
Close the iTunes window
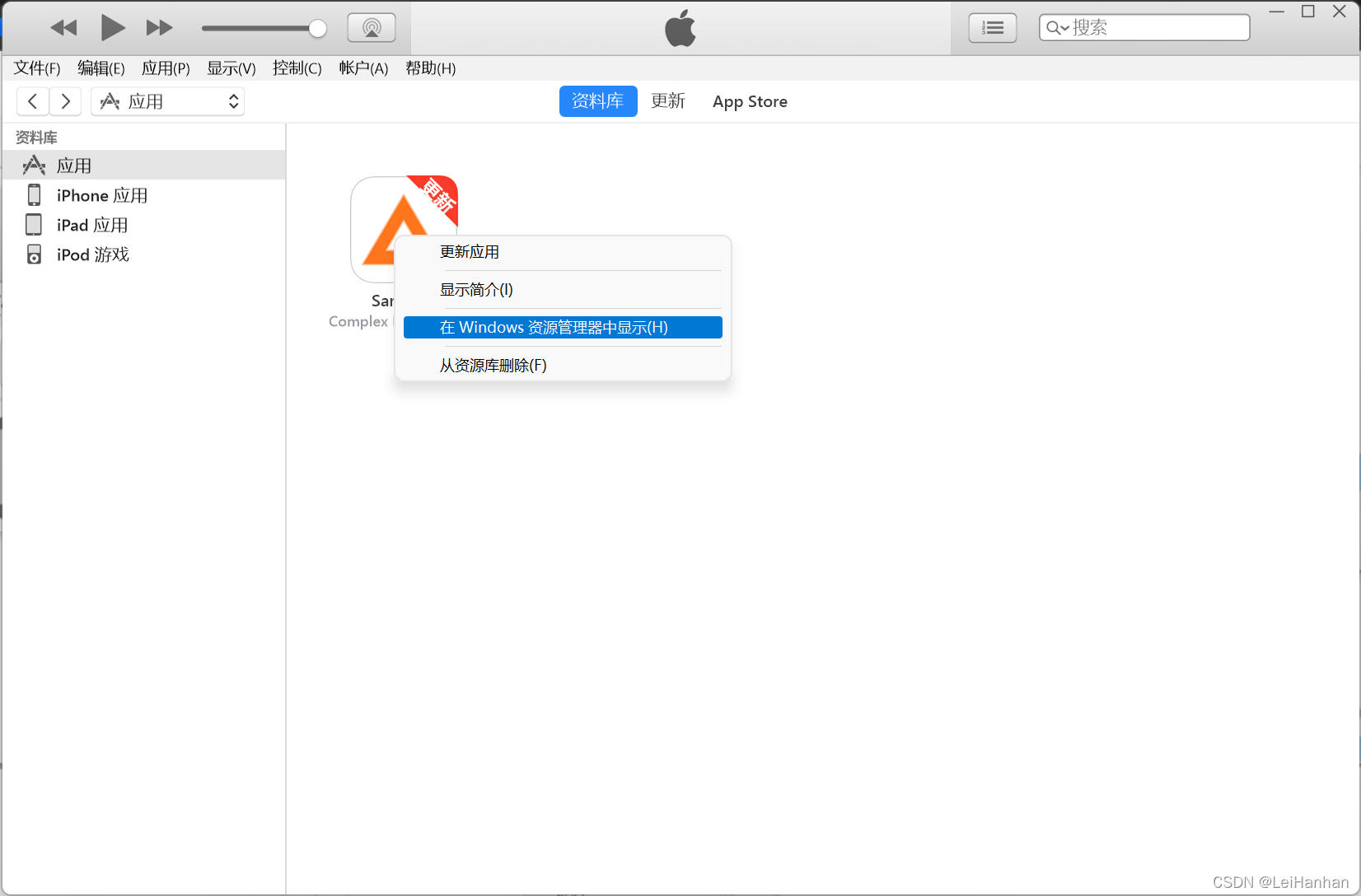tap(1340, 12)
